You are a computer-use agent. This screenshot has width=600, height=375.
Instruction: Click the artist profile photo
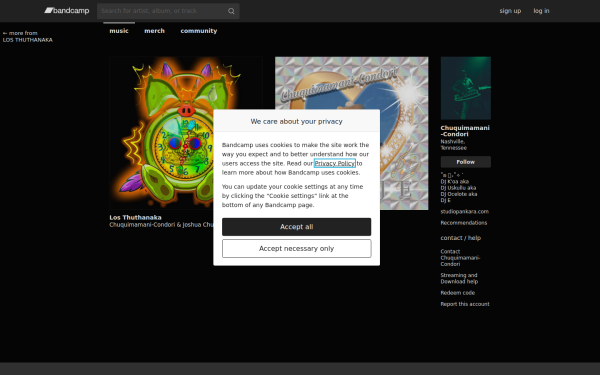point(466,88)
